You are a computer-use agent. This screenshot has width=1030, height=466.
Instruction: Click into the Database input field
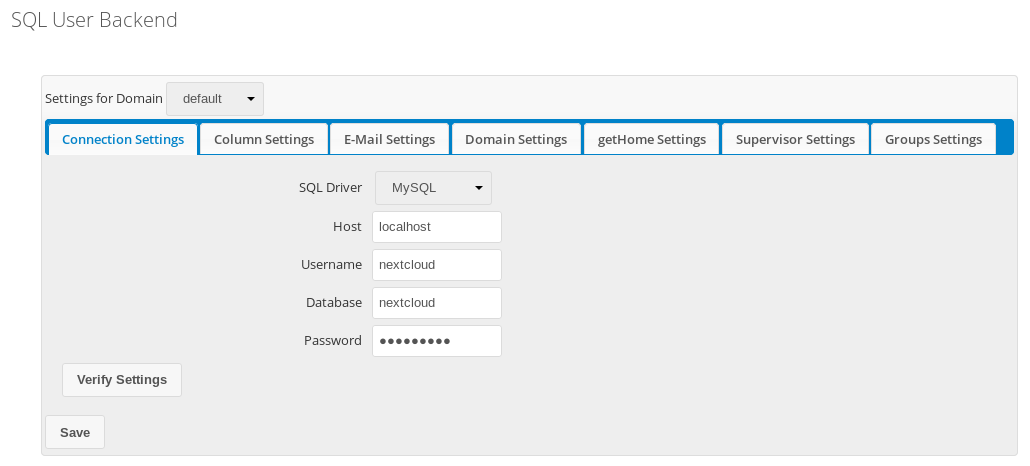click(x=436, y=303)
